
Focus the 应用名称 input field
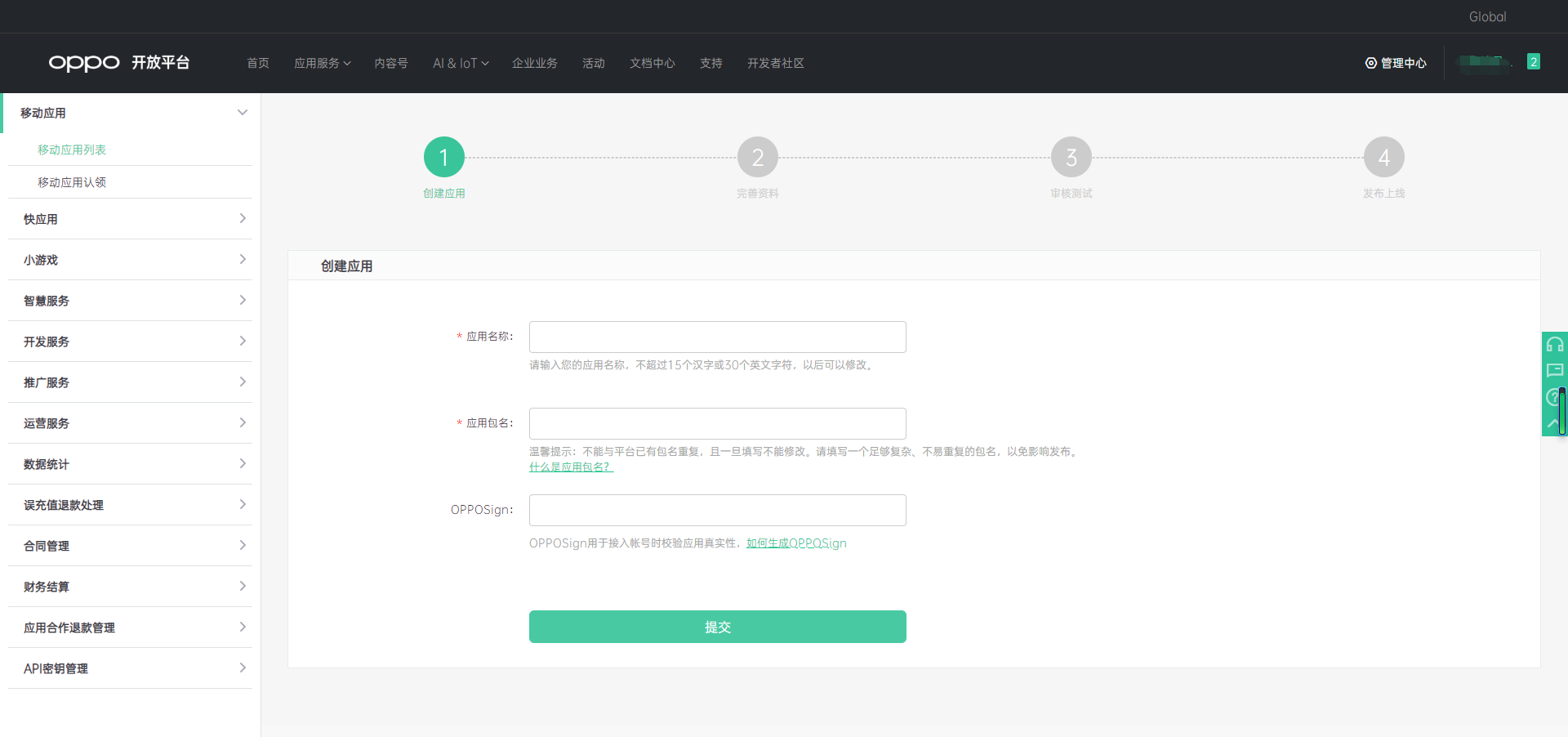718,337
